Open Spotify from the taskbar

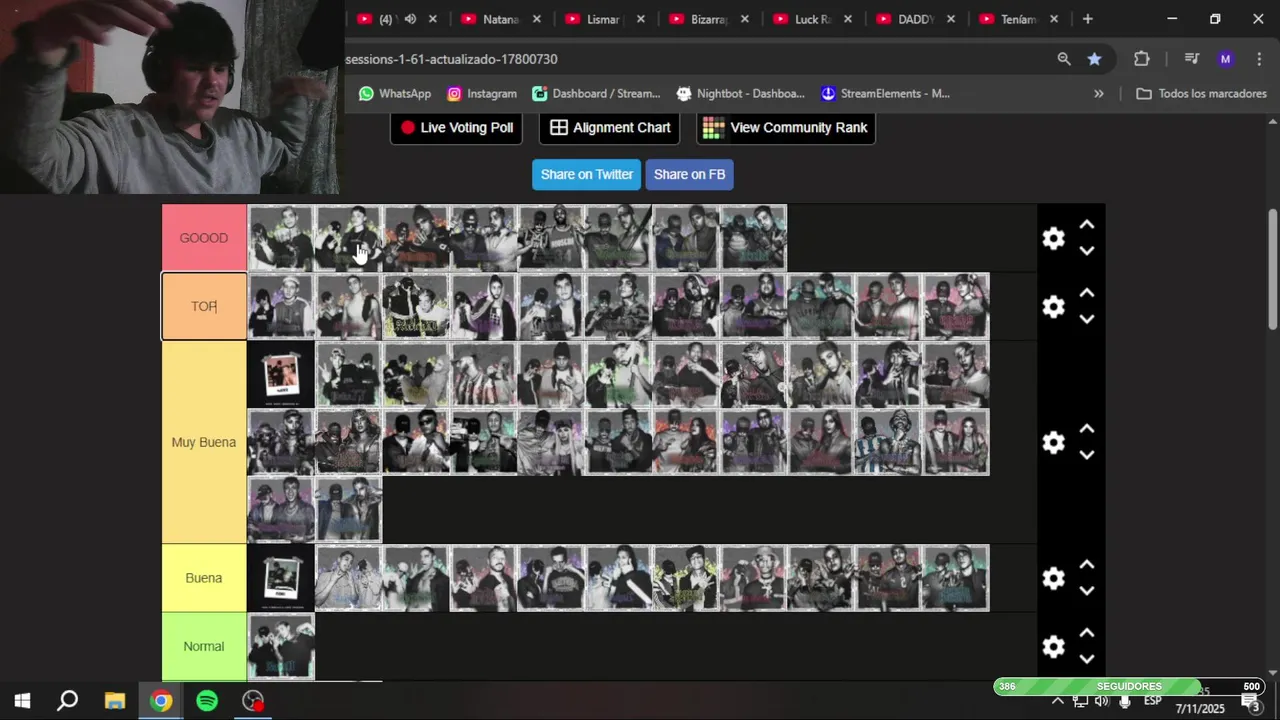click(207, 701)
